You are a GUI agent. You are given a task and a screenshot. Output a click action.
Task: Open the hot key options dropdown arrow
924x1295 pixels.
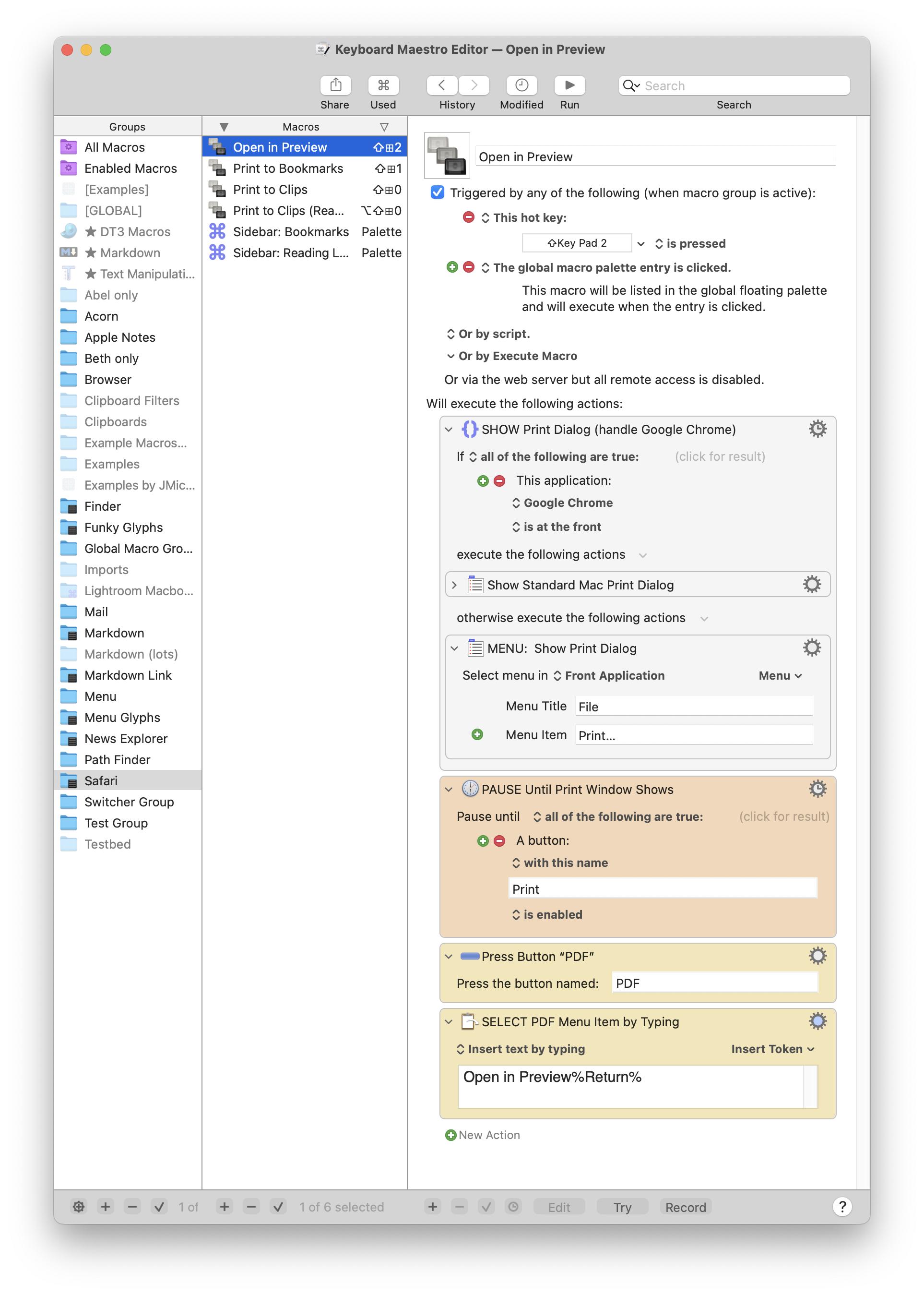tap(640, 244)
